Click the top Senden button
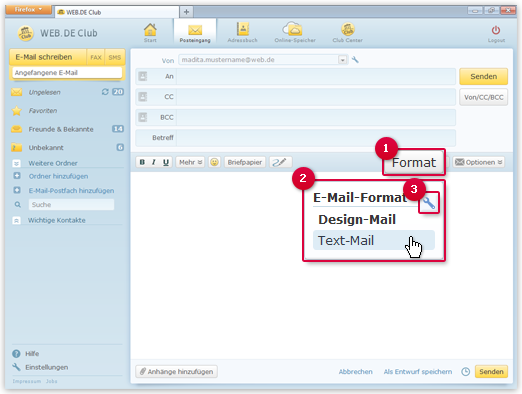This screenshot has width=522, height=394. pos(483,76)
